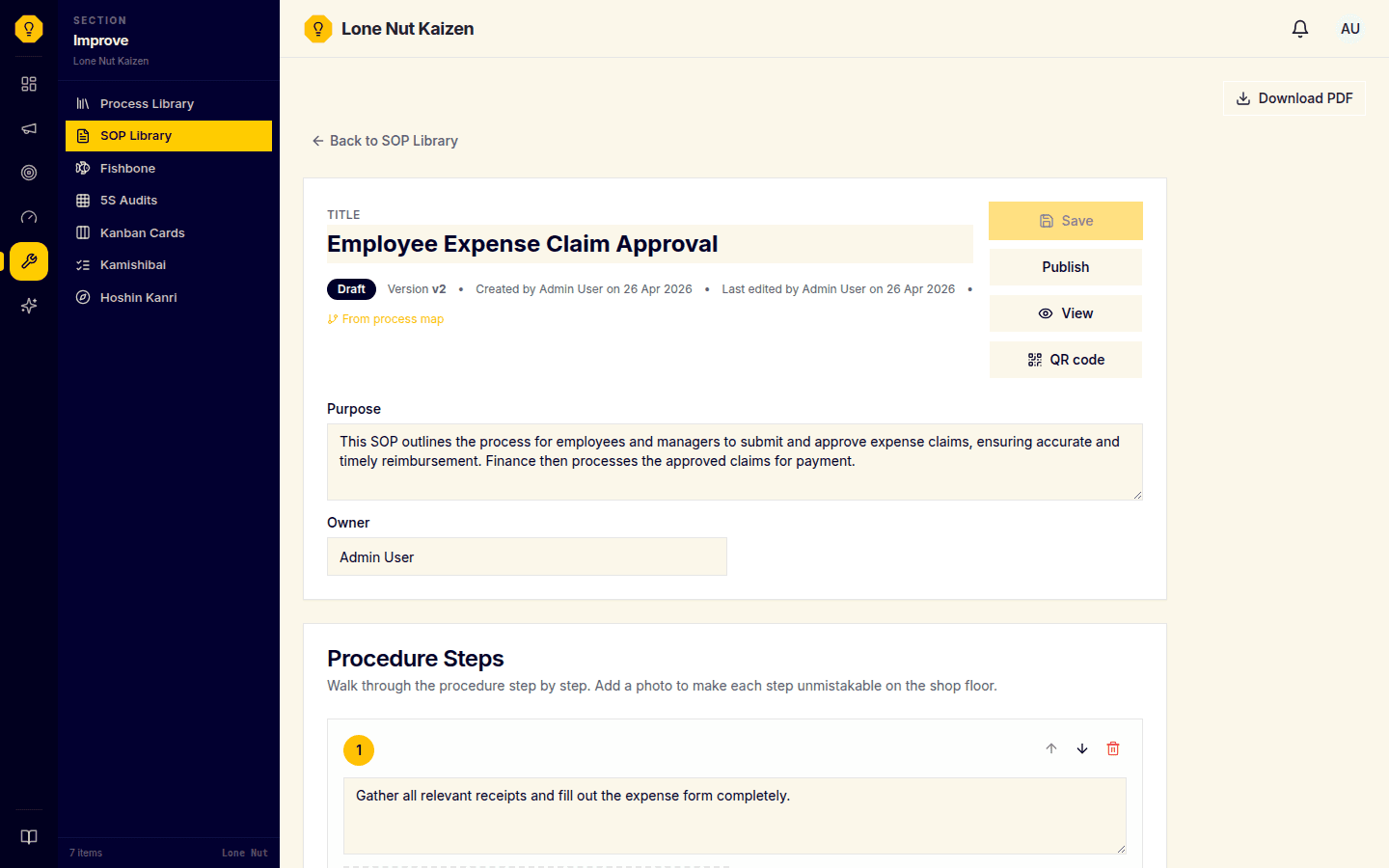Open the QR code button
This screenshot has width=1389, height=868.
[x=1066, y=360]
